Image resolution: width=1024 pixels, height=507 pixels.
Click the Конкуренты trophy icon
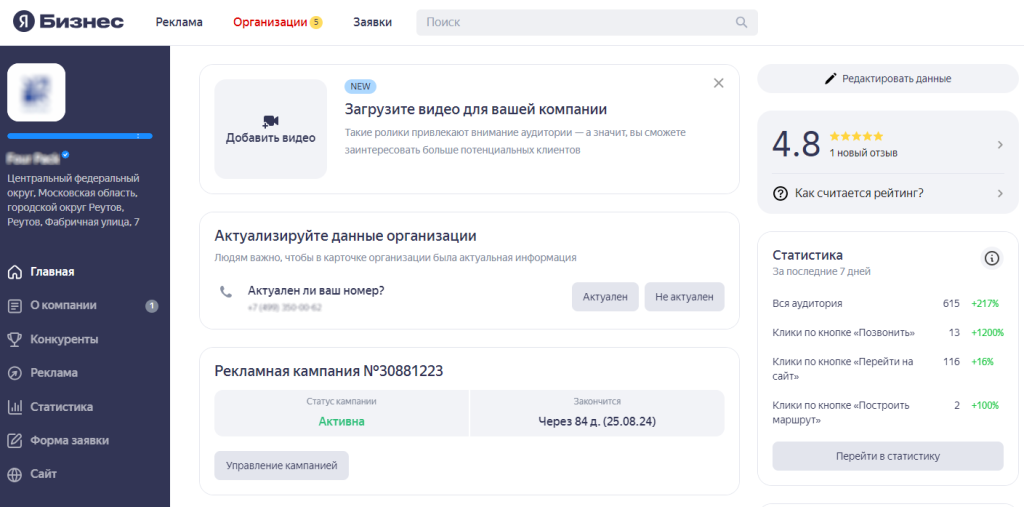coord(14,340)
